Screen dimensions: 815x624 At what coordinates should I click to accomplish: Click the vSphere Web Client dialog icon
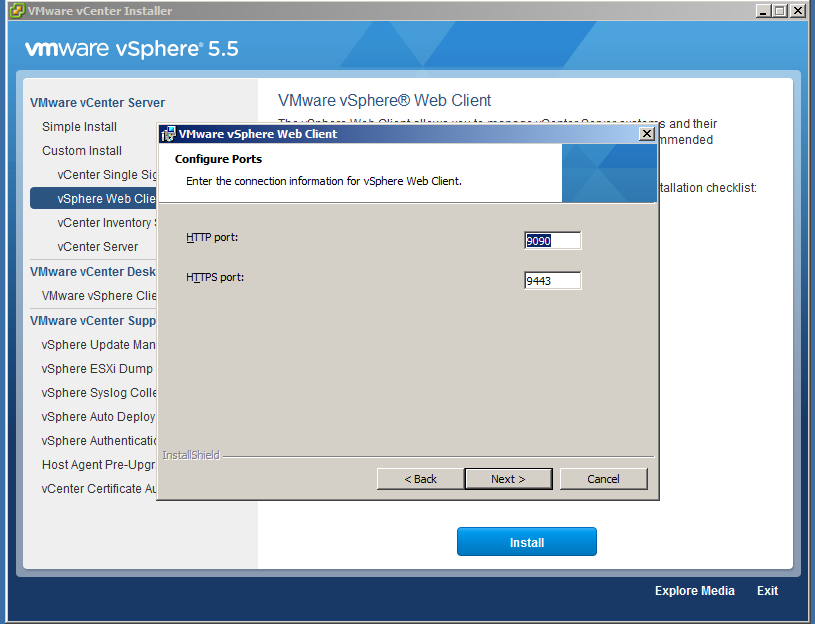coord(168,134)
